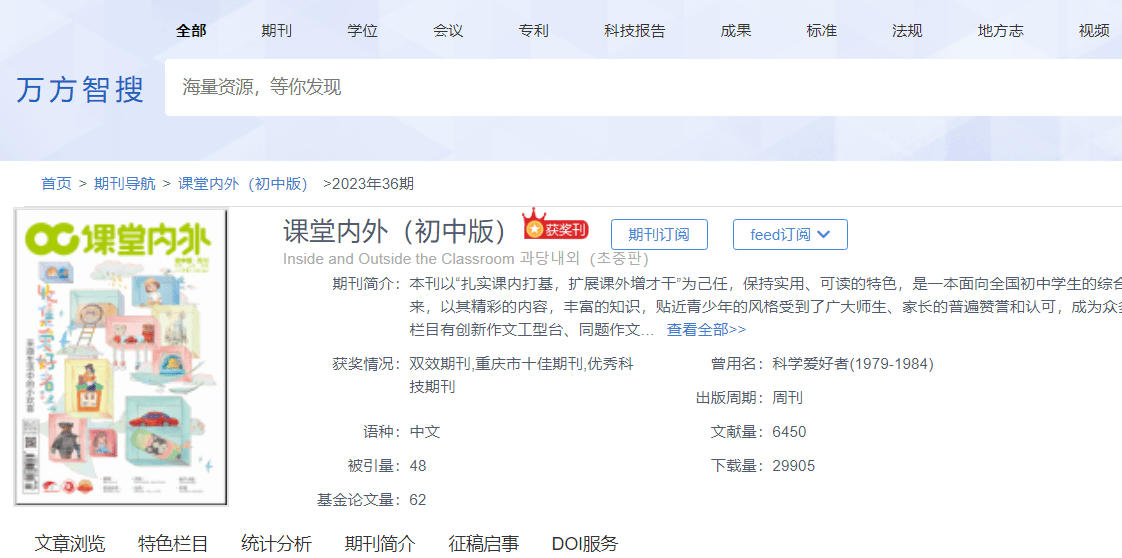Switch to the 征稿启事 tab
Screen dimensions: 1122x558
484,544
